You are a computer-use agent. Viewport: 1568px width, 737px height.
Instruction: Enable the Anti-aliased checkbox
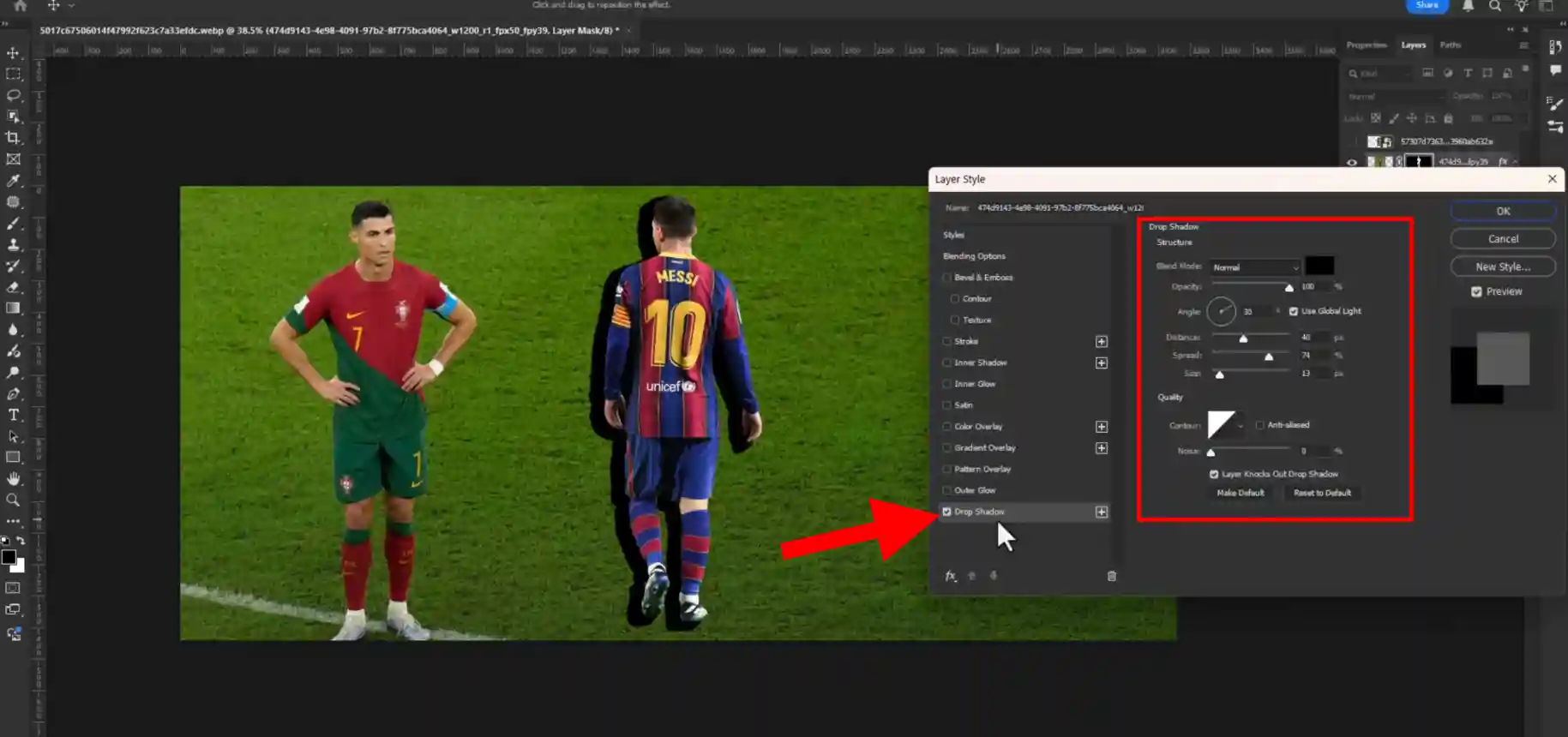1259,425
